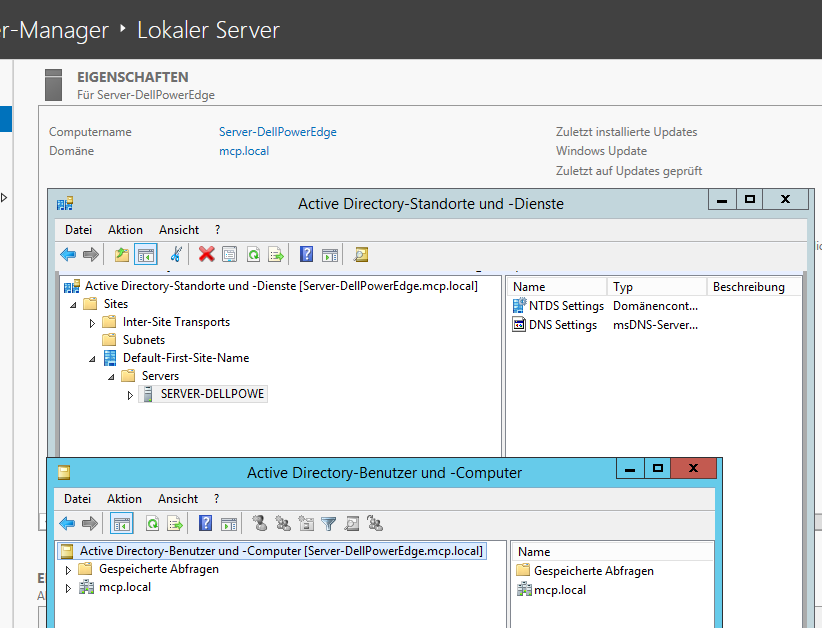
Task: Toggle console tree icon in Benutzer und -Computer toolbar
Action: (x=122, y=524)
